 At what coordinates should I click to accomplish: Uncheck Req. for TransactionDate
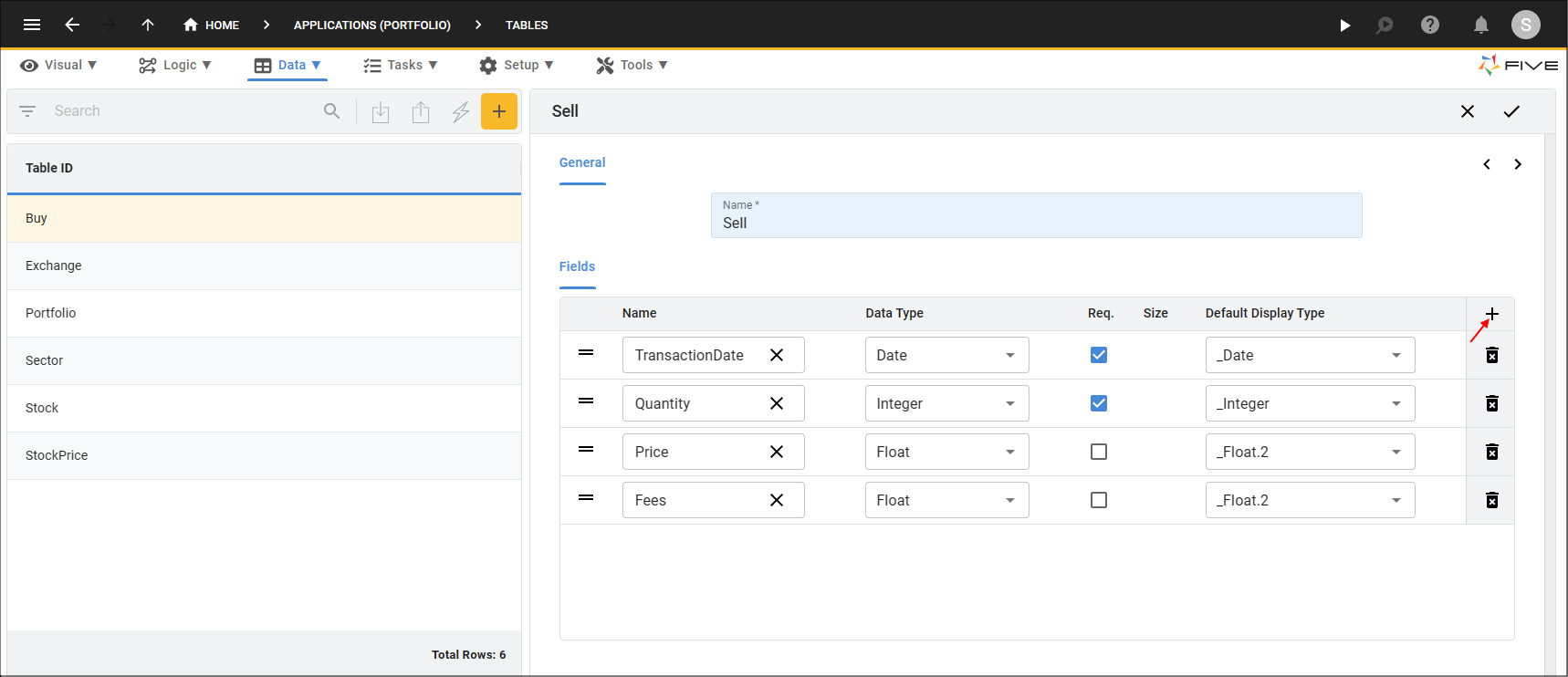click(x=1099, y=355)
